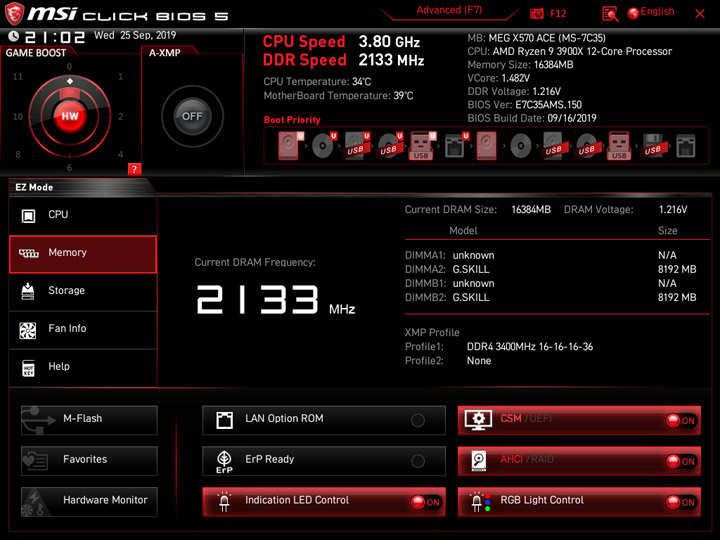Click the Boot Priority heading
The image size is (720, 540).
pyautogui.click(x=292, y=120)
